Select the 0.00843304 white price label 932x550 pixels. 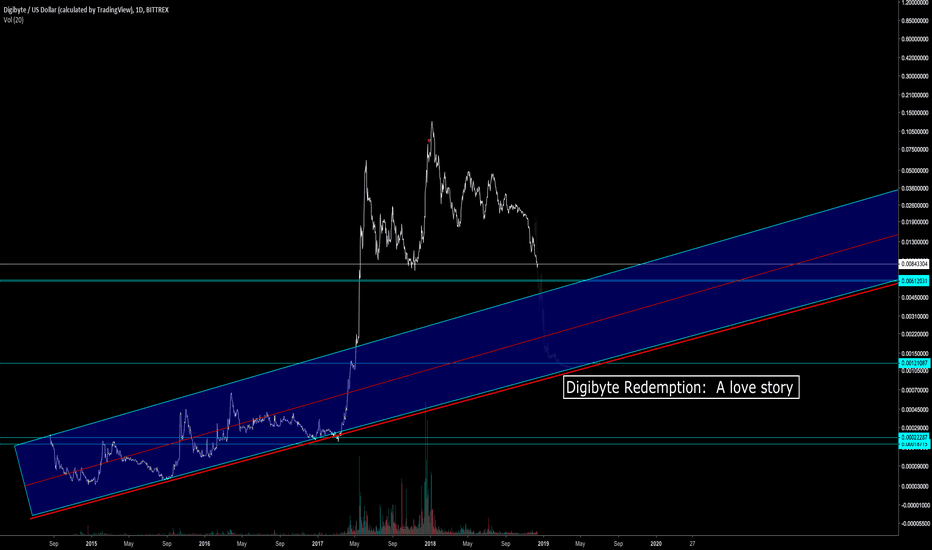pyautogui.click(x=914, y=263)
